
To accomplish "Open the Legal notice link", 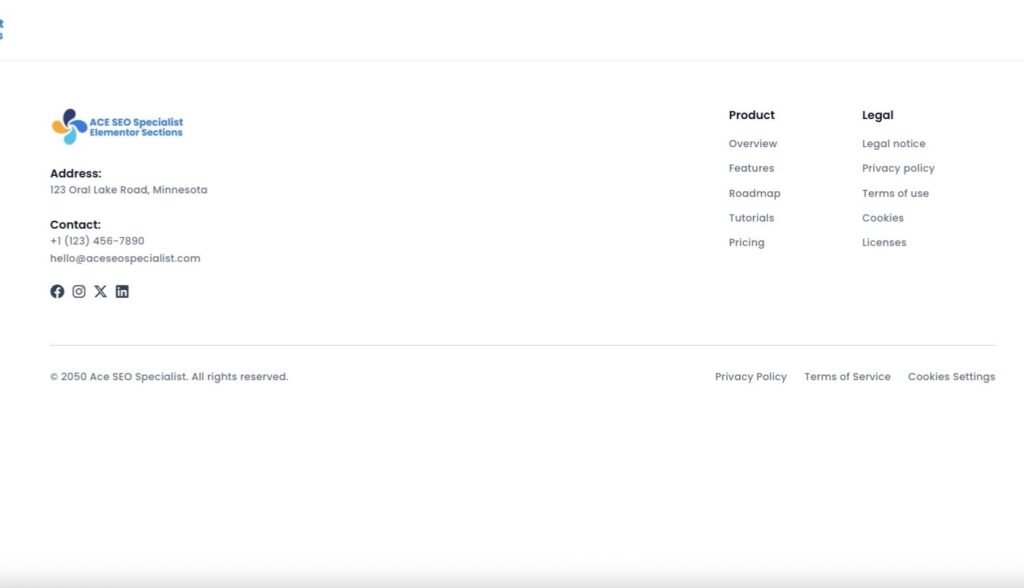I will click(x=893, y=144).
